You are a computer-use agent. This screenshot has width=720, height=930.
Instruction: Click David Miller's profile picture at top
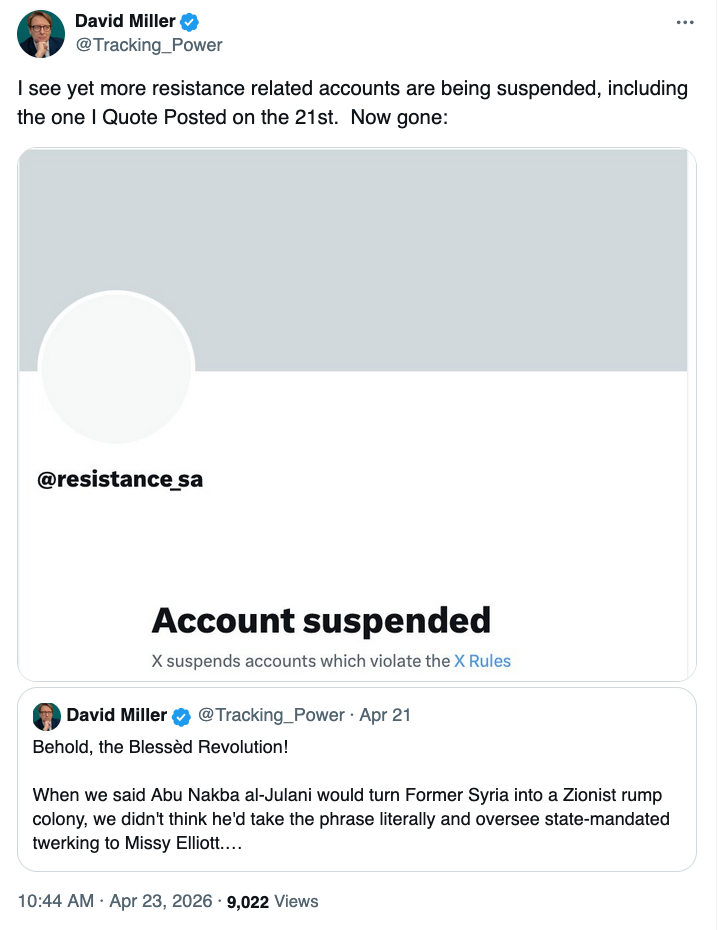coord(42,33)
